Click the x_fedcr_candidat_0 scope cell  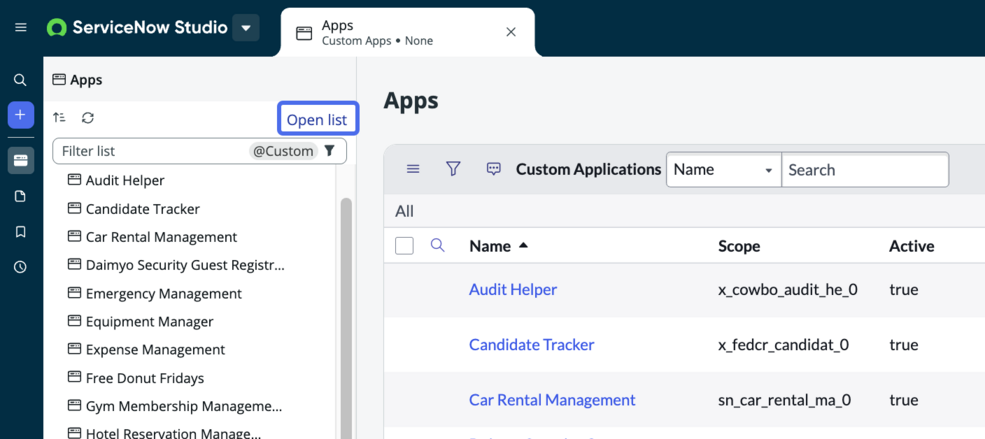783,345
